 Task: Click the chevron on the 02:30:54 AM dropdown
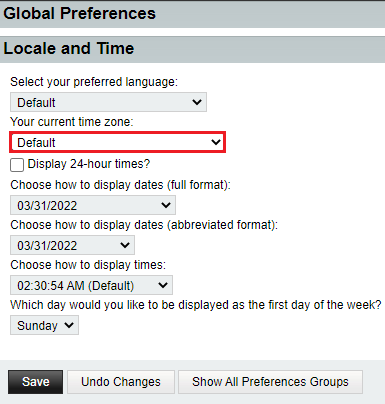coord(163,285)
